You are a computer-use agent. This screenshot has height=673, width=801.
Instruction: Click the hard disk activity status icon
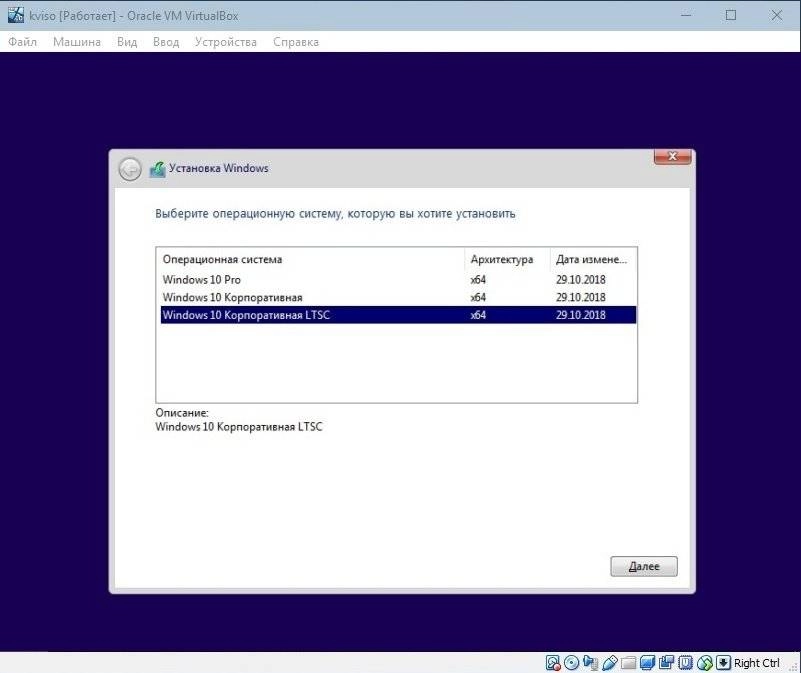click(x=553, y=663)
